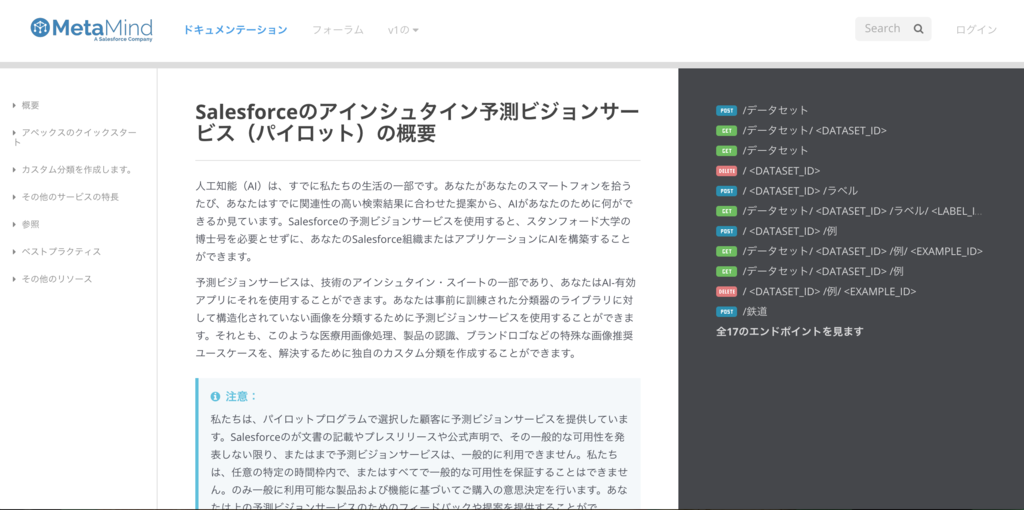The image size is (1024, 510).
Task: Expand その他のリソース sidebar item
Action: (x=56, y=279)
